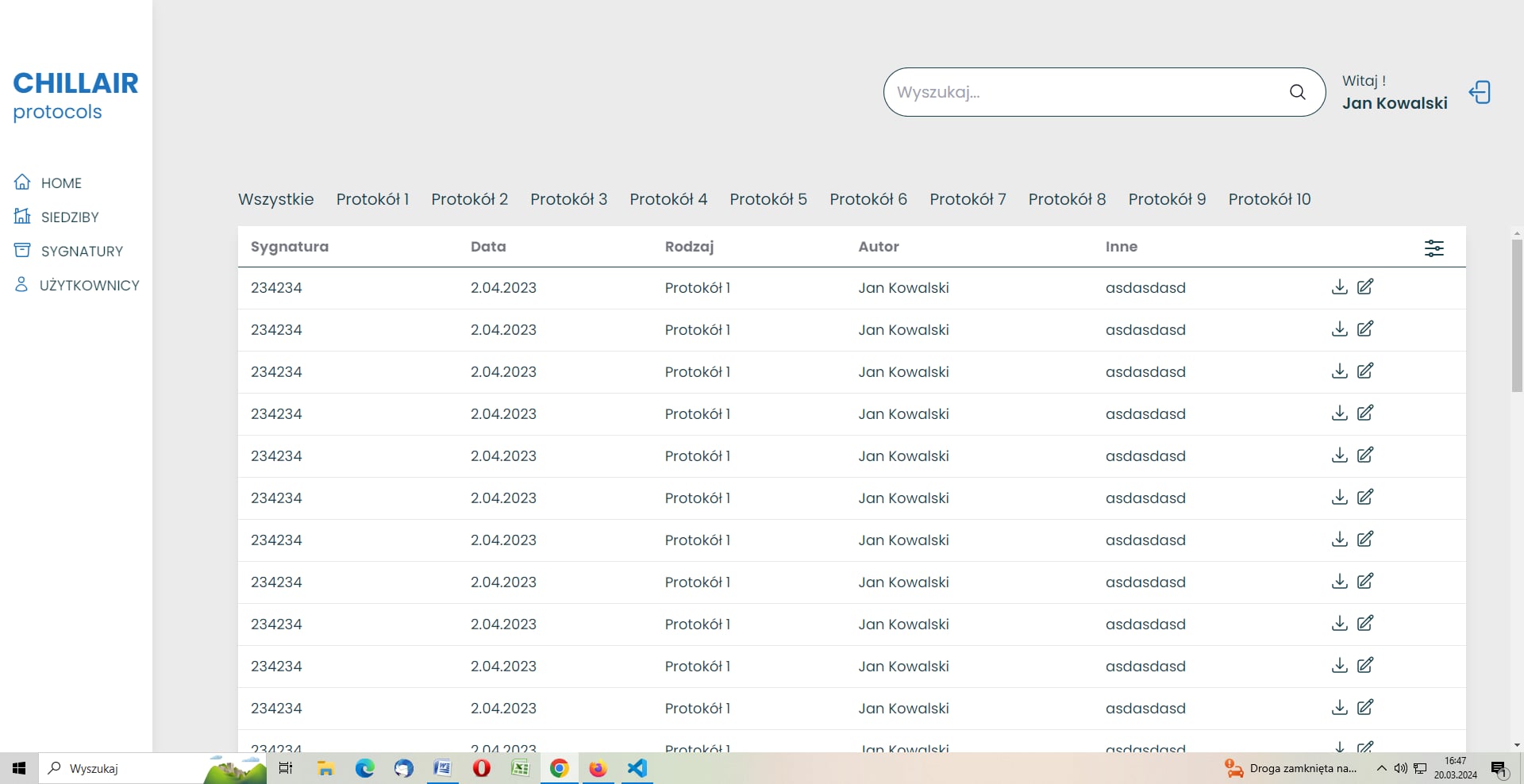
Task: Click the CHILLAIR protocols logo
Action: click(75, 96)
